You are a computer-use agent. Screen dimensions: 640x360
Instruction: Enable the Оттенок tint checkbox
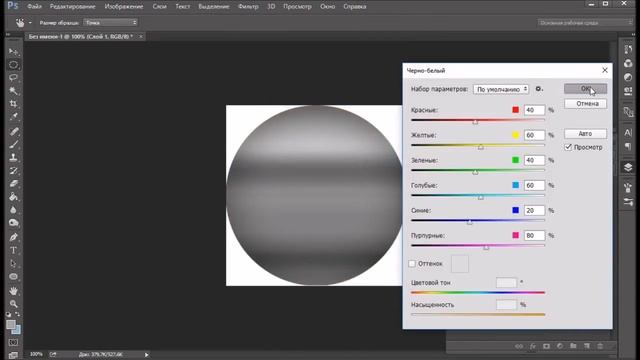412,264
